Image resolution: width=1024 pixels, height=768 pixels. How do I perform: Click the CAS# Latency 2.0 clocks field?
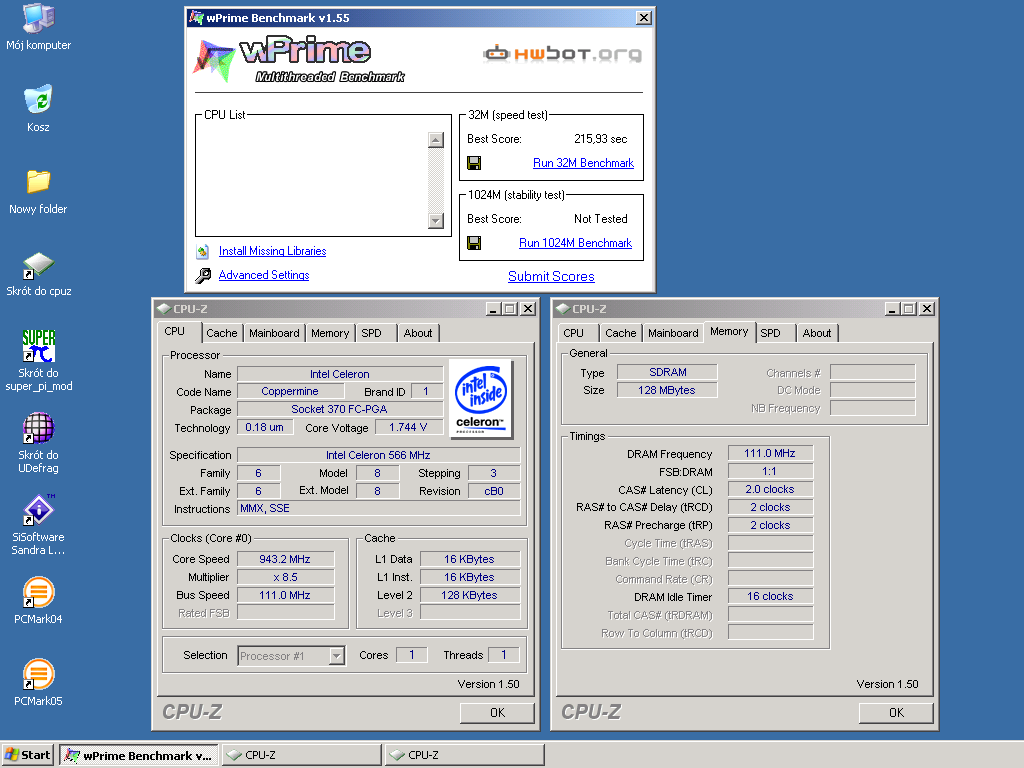770,489
